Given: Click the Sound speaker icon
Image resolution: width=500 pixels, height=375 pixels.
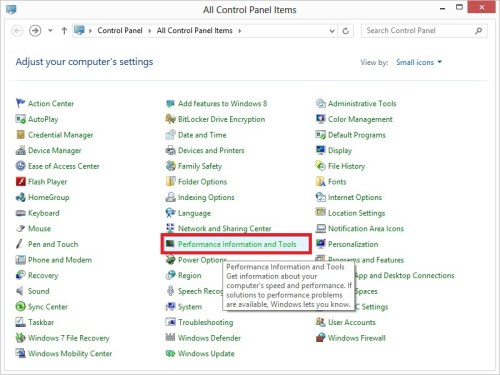Looking at the screenshot, I should pos(20,291).
